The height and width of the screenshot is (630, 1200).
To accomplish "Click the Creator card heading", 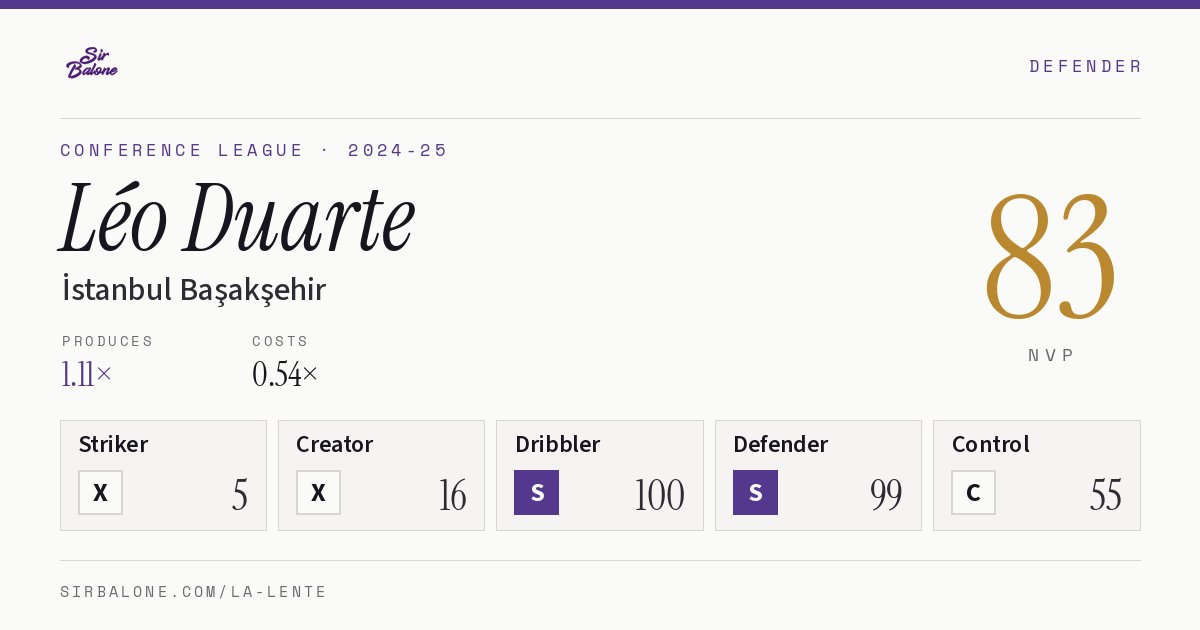I will point(335,444).
